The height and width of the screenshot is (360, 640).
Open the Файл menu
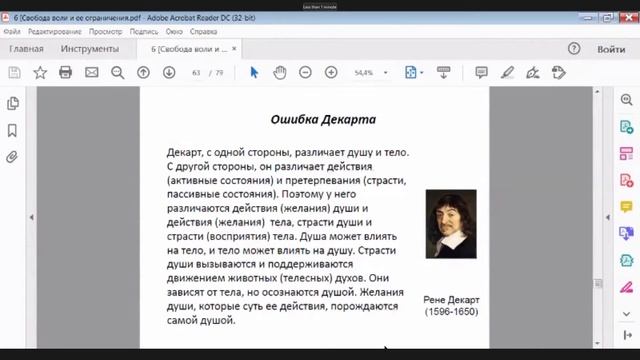[x=12, y=31]
